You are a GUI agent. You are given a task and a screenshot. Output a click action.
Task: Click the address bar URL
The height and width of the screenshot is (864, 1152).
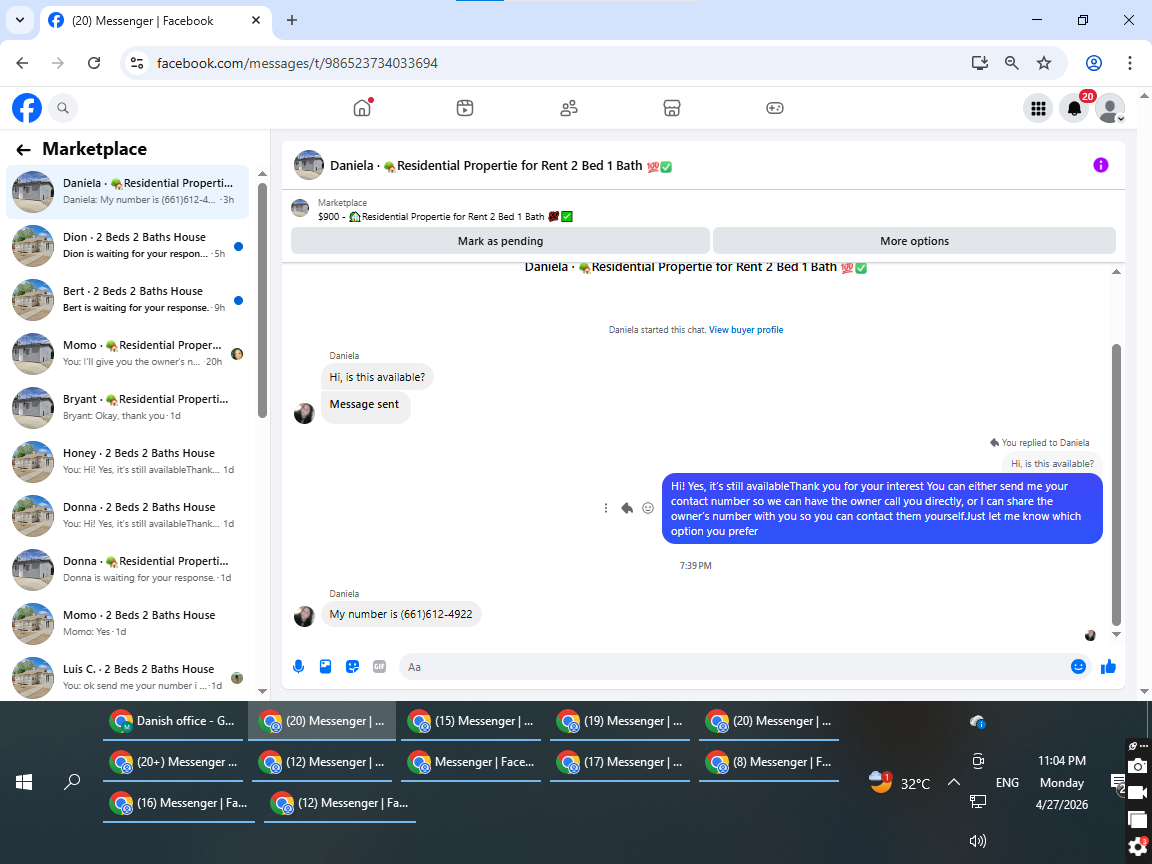[x=297, y=63]
